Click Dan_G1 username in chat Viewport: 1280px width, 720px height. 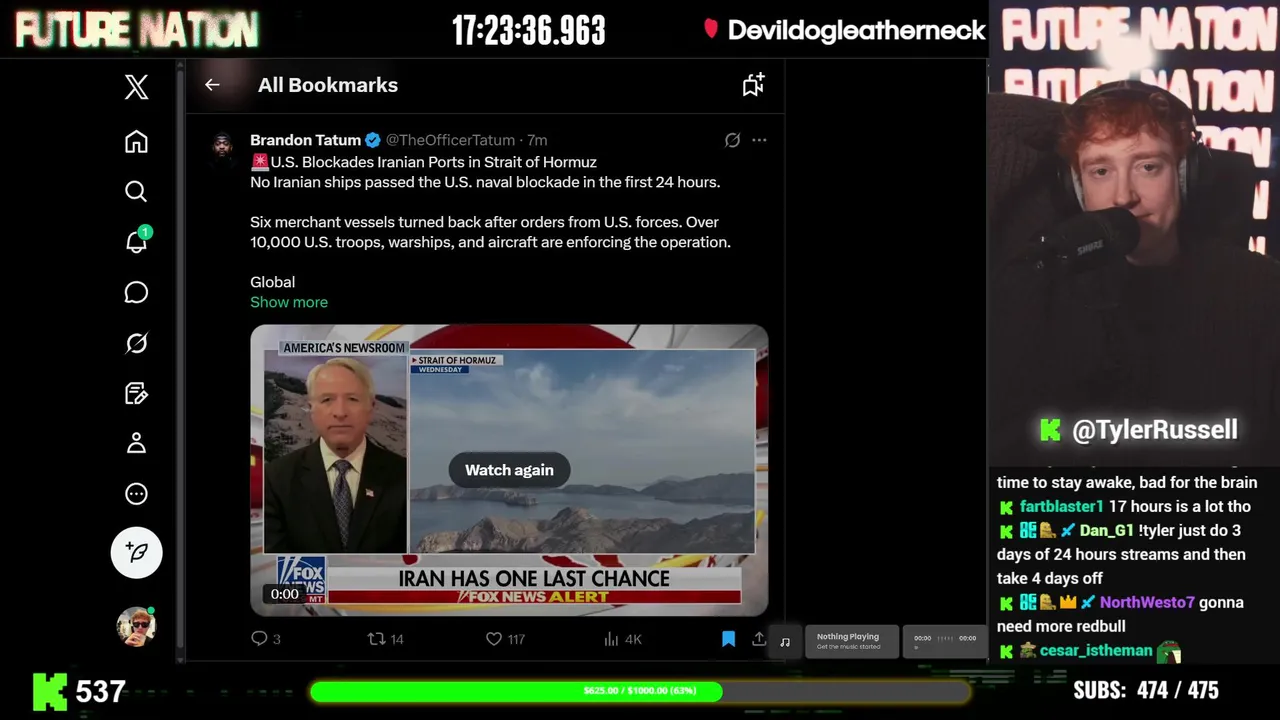1106,531
